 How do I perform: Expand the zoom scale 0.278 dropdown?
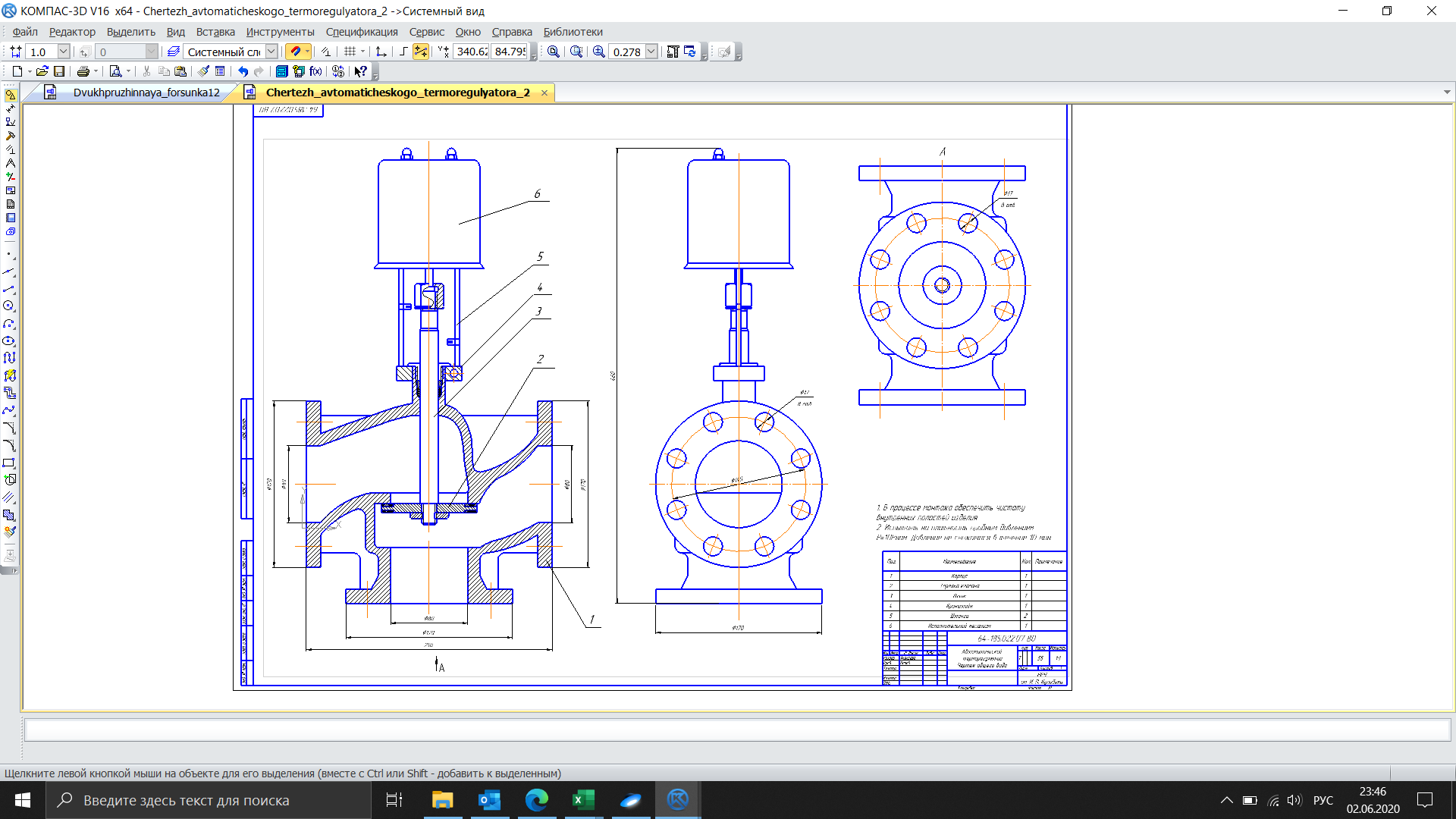[x=651, y=52]
